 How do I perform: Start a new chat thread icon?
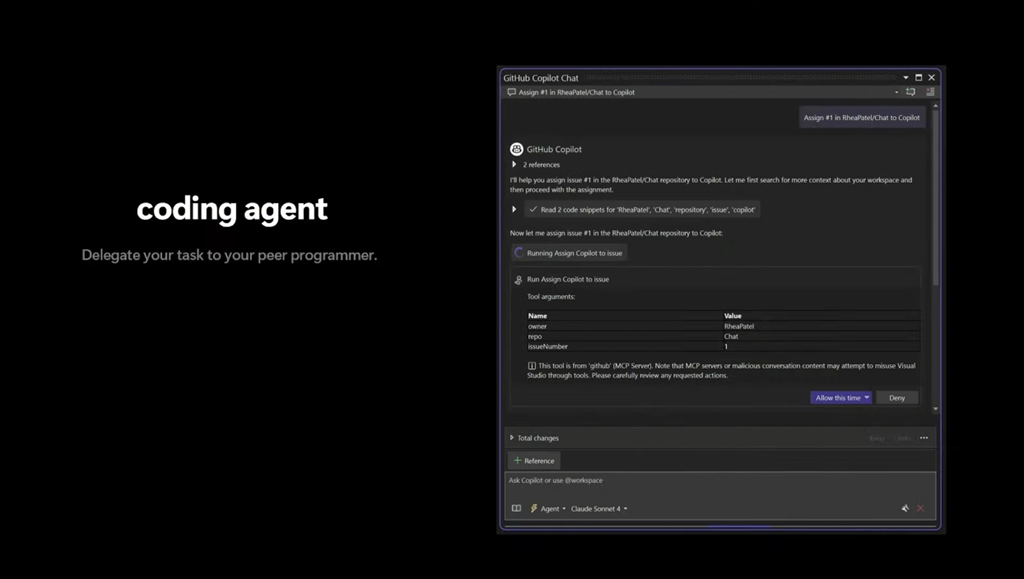click(910, 92)
